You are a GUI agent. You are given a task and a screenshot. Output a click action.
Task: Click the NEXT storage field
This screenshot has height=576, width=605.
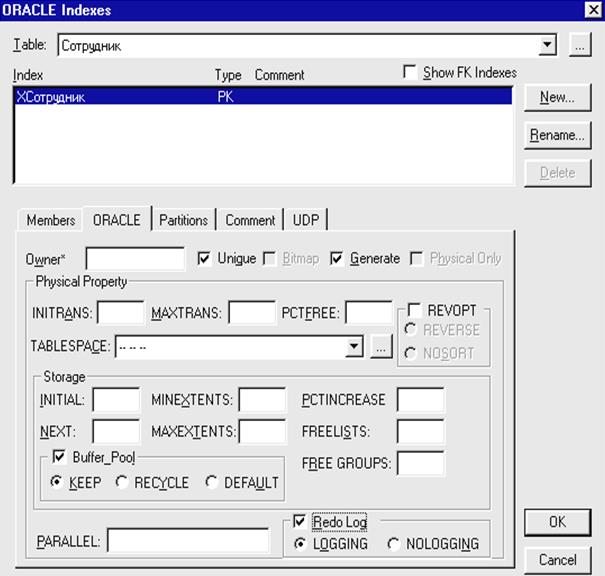click(x=116, y=431)
